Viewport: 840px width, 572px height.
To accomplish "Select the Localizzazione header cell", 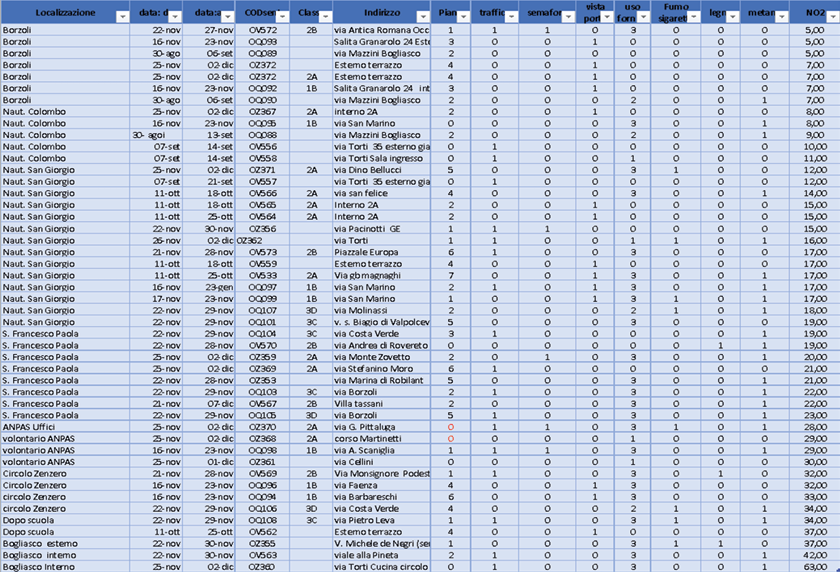I will pyautogui.click(x=65, y=12).
